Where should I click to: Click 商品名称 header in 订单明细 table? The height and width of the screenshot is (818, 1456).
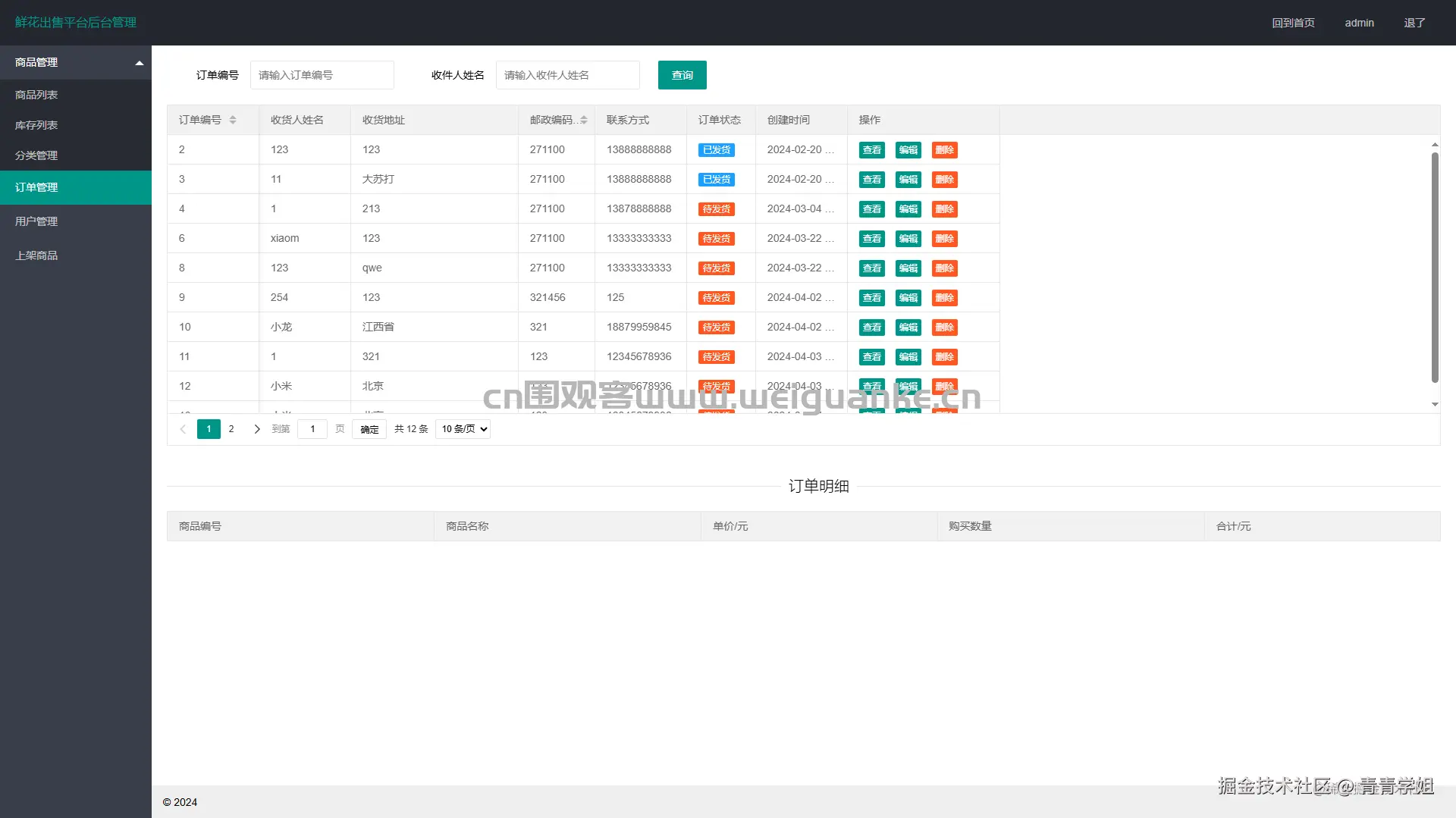tap(467, 526)
